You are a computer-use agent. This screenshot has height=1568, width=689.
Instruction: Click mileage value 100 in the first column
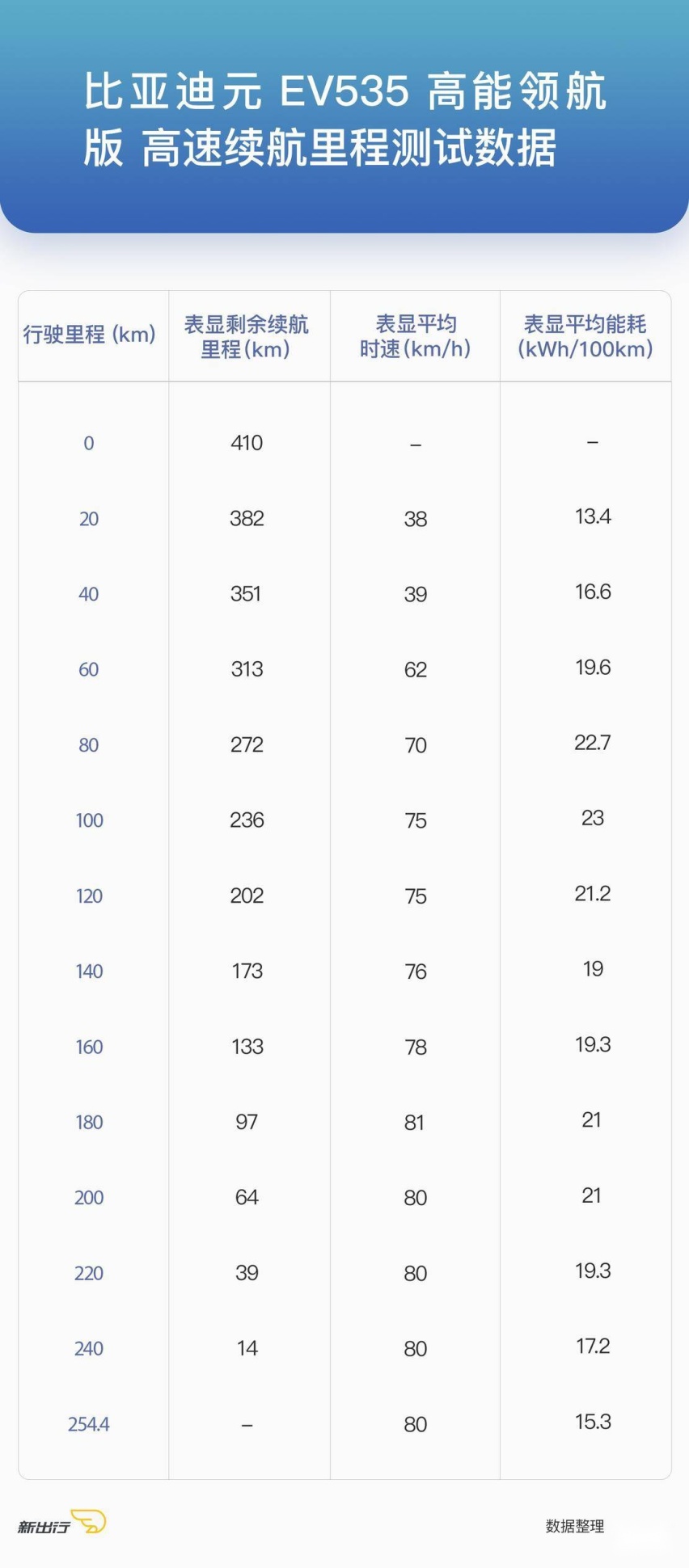89,820
